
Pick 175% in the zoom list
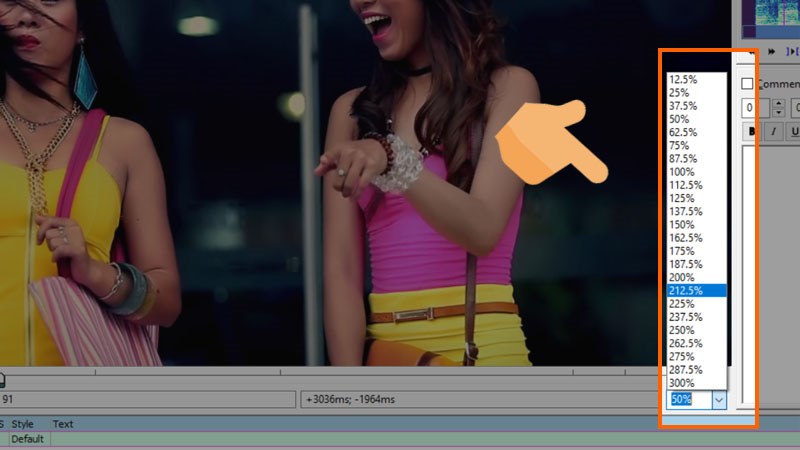696,251
